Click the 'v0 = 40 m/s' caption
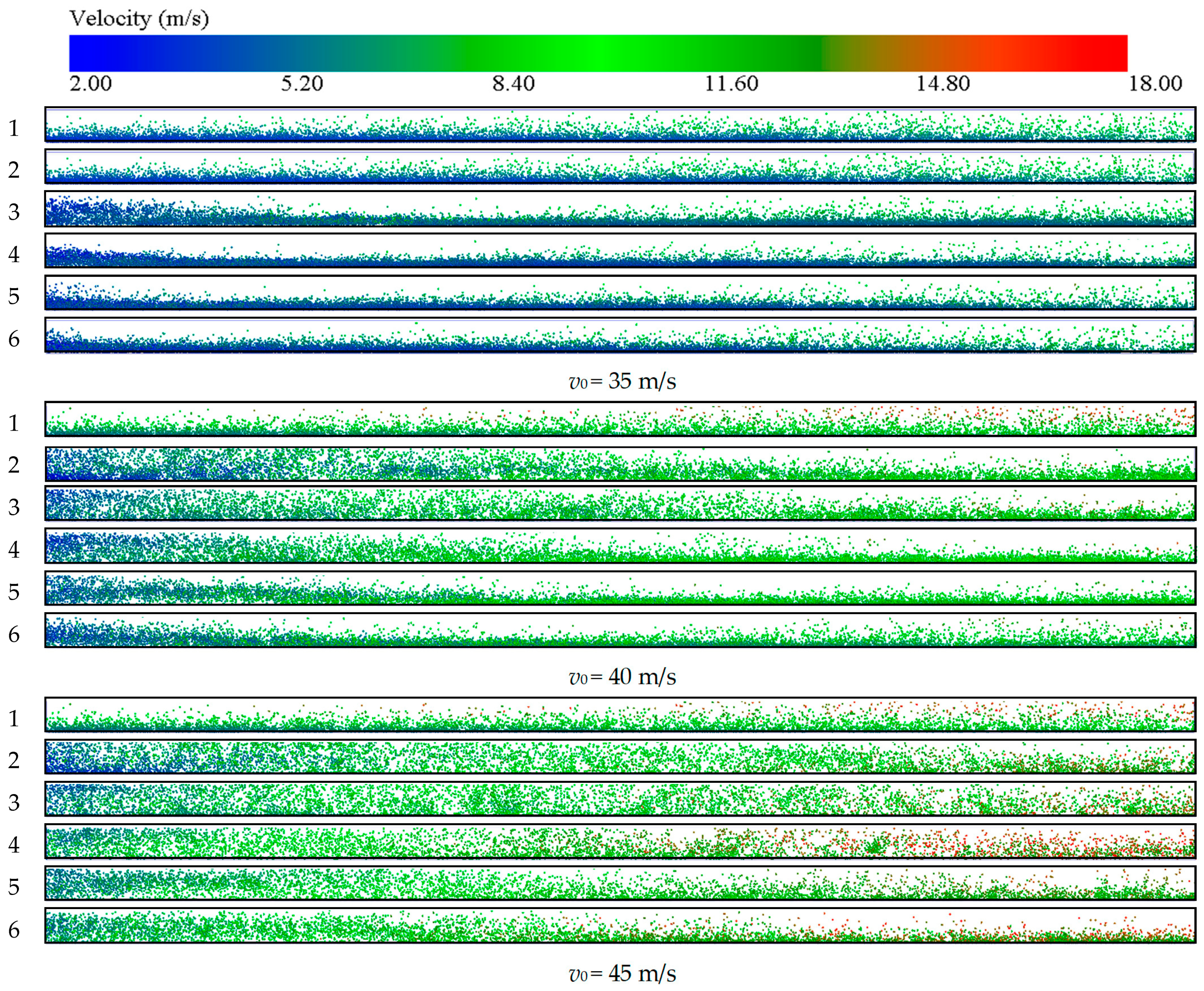This screenshot has width=1204, height=991. point(622,677)
